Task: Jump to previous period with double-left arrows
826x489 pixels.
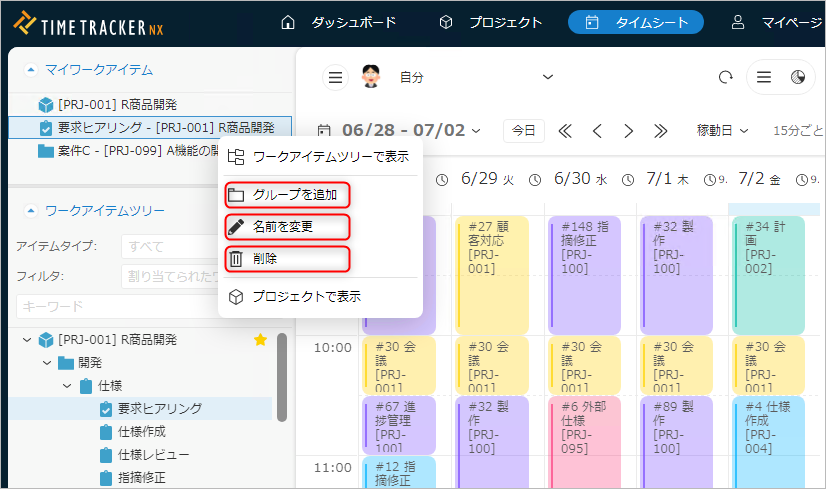Action: pyautogui.click(x=565, y=131)
